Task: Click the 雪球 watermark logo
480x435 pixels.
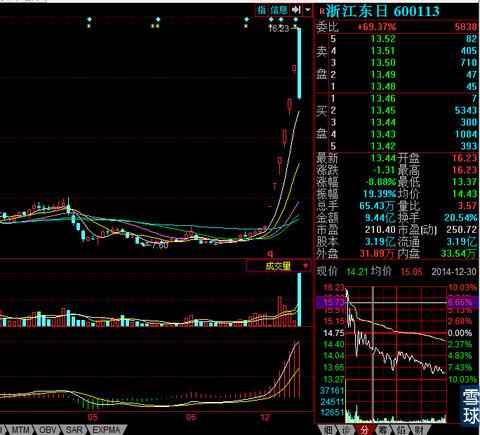Action: click(471, 407)
